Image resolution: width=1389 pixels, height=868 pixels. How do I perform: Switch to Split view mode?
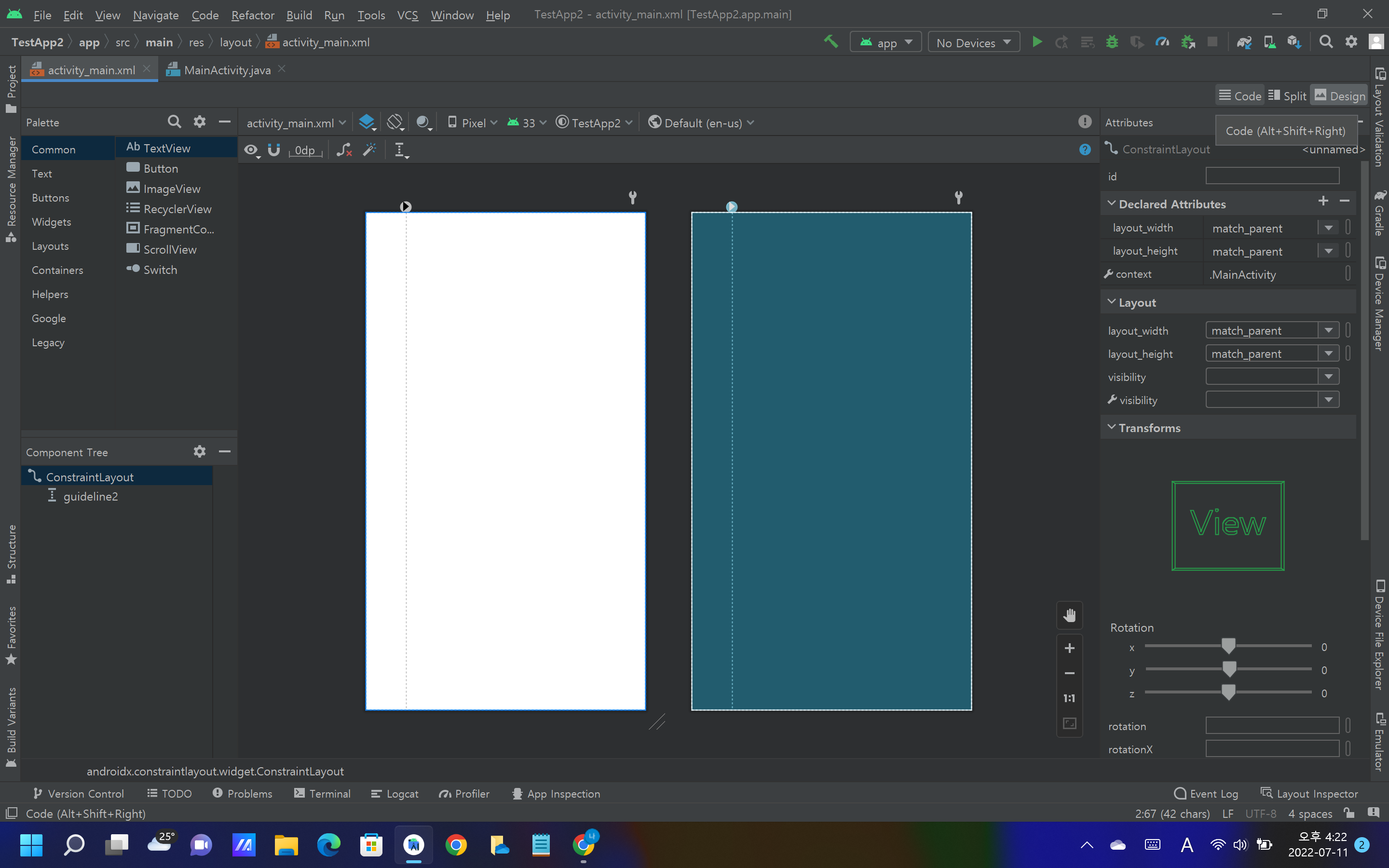point(1287,96)
